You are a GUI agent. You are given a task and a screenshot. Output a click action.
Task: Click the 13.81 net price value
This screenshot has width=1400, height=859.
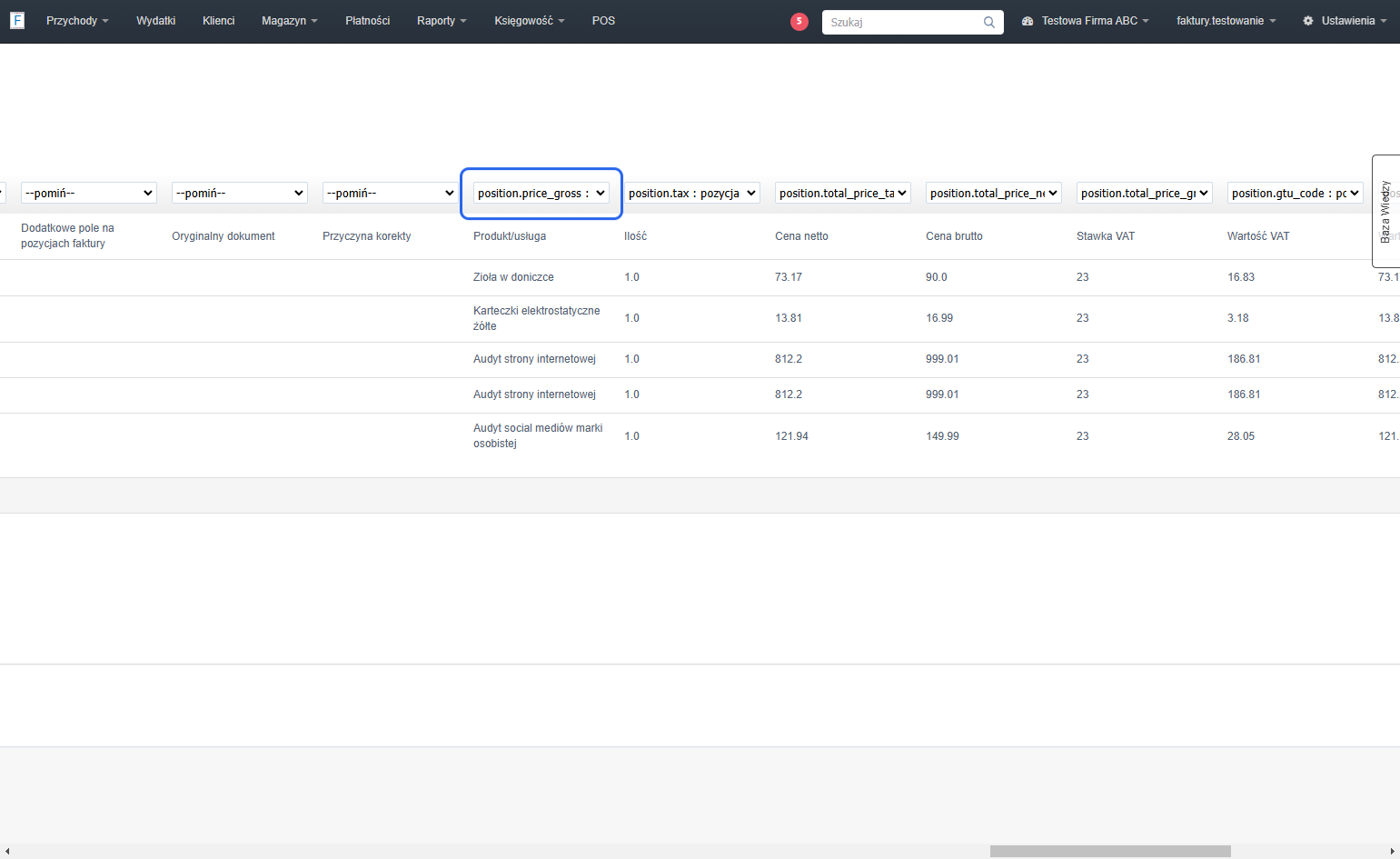[789, 318]
